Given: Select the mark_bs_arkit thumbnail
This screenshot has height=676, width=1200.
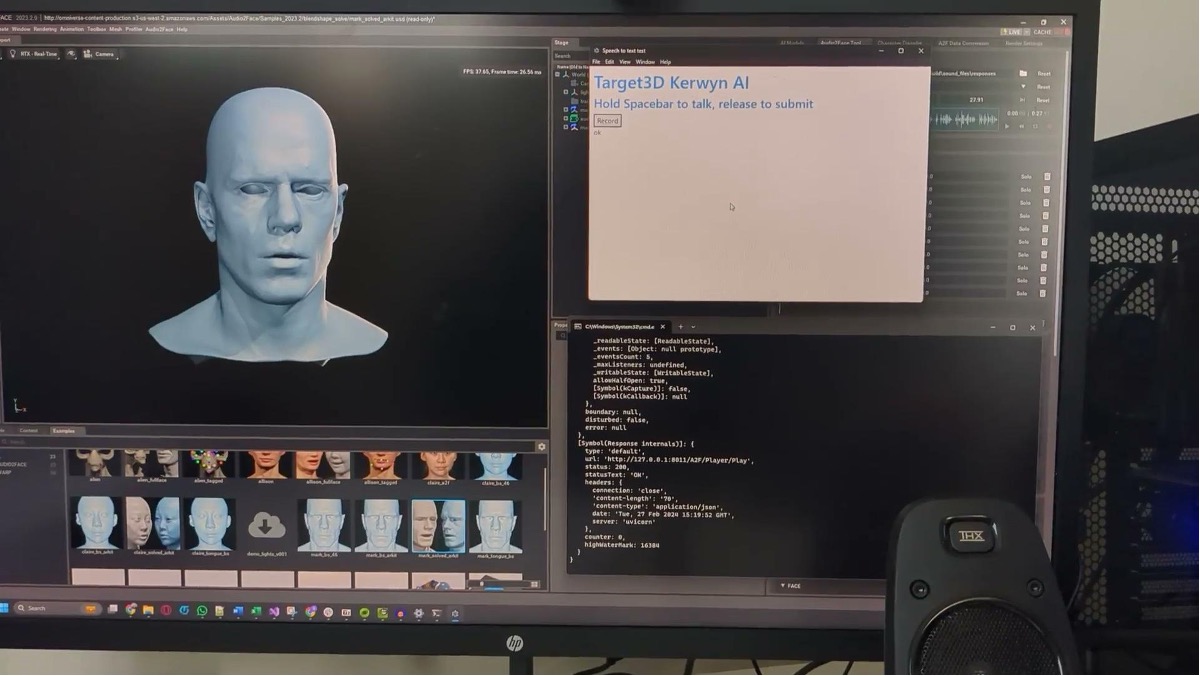Looking at the screenshot, I should (x=381, y=526).
